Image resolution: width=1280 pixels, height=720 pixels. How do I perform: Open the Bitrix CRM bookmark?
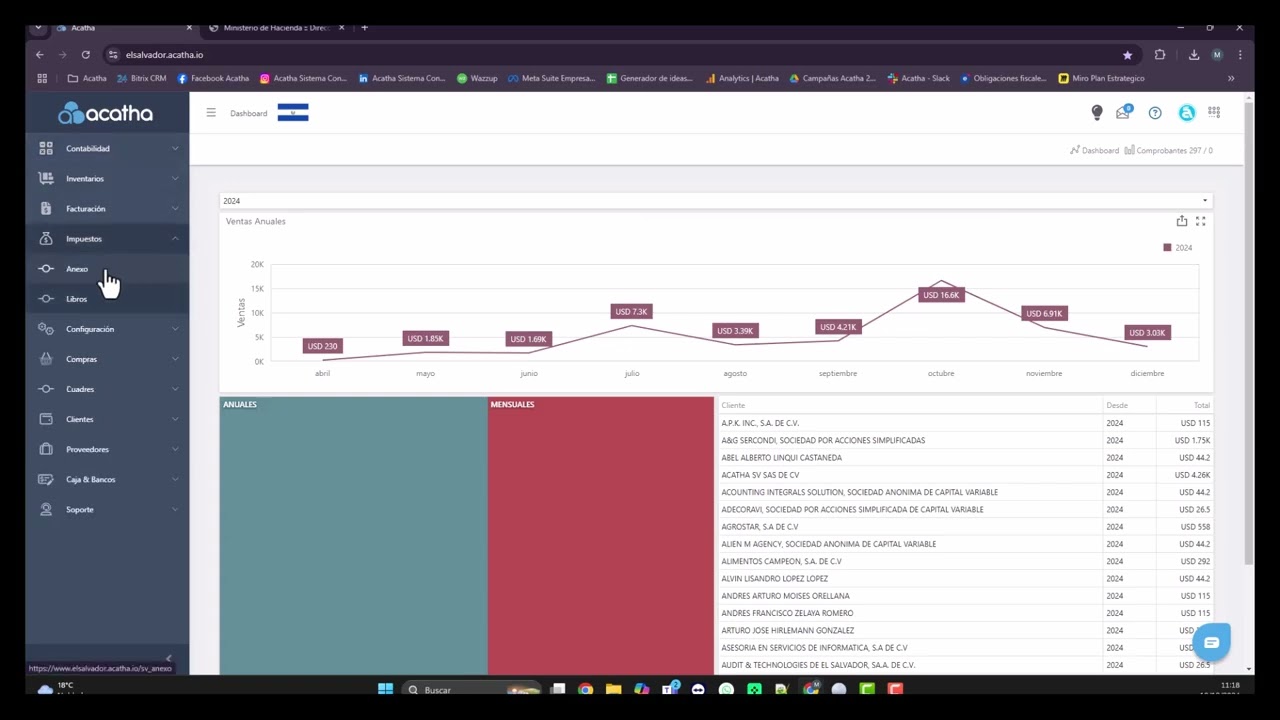point(142,78)
